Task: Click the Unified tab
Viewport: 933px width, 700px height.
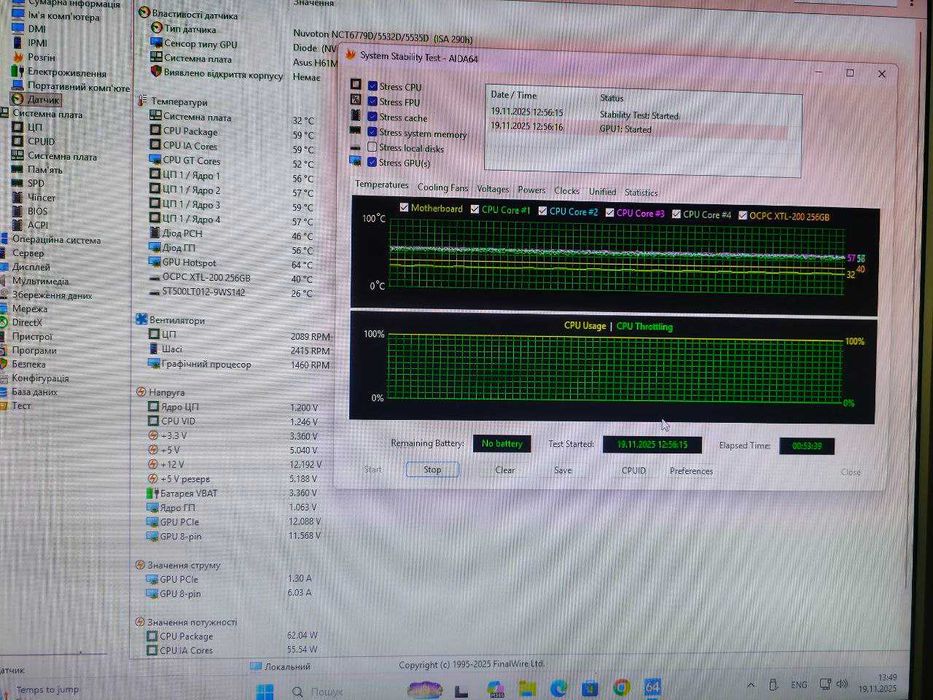Action: click(x=602, y=192)
